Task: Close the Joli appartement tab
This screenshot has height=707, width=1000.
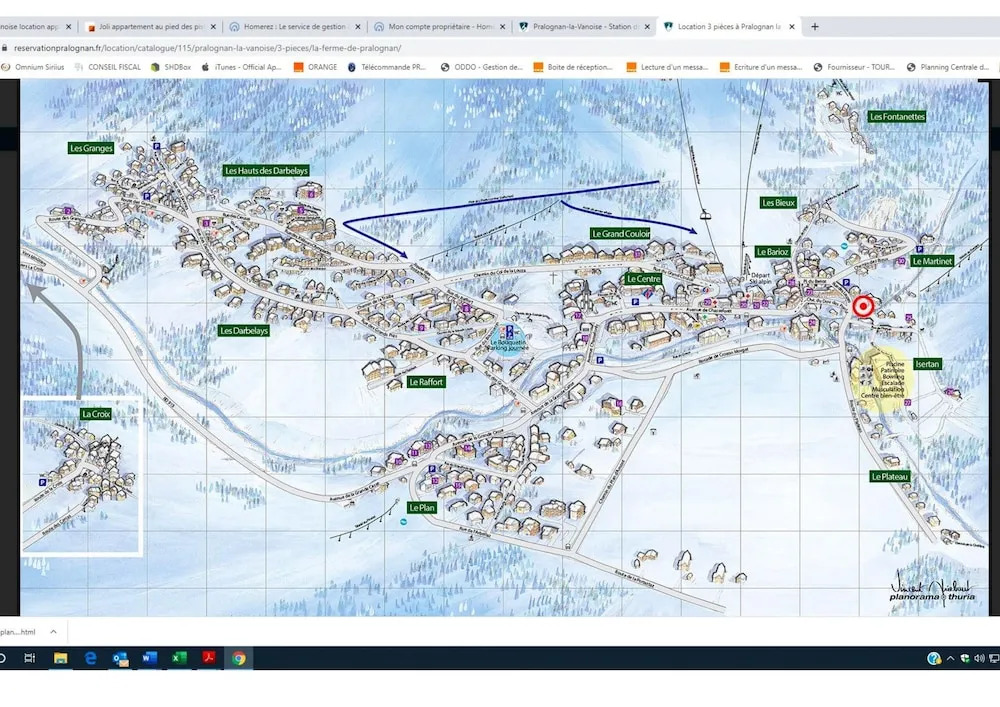Action: (x=211, y=27)
